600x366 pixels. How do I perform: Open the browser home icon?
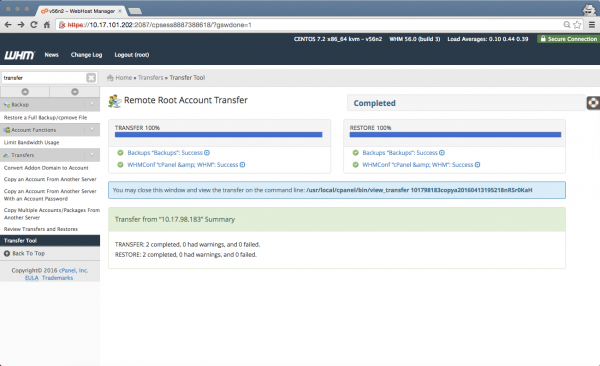(x=47, y=25)
